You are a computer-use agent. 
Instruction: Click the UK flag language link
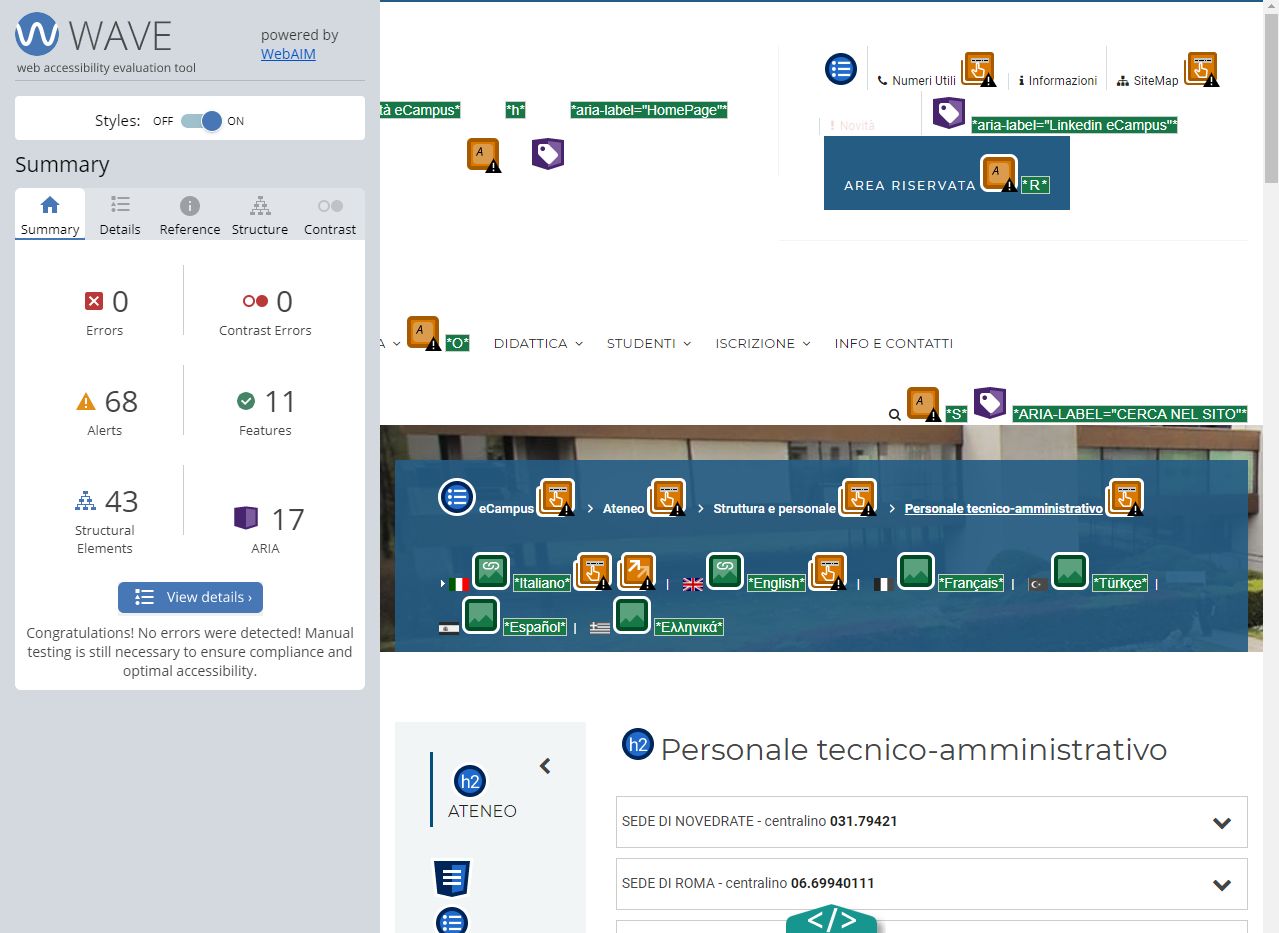693,584
